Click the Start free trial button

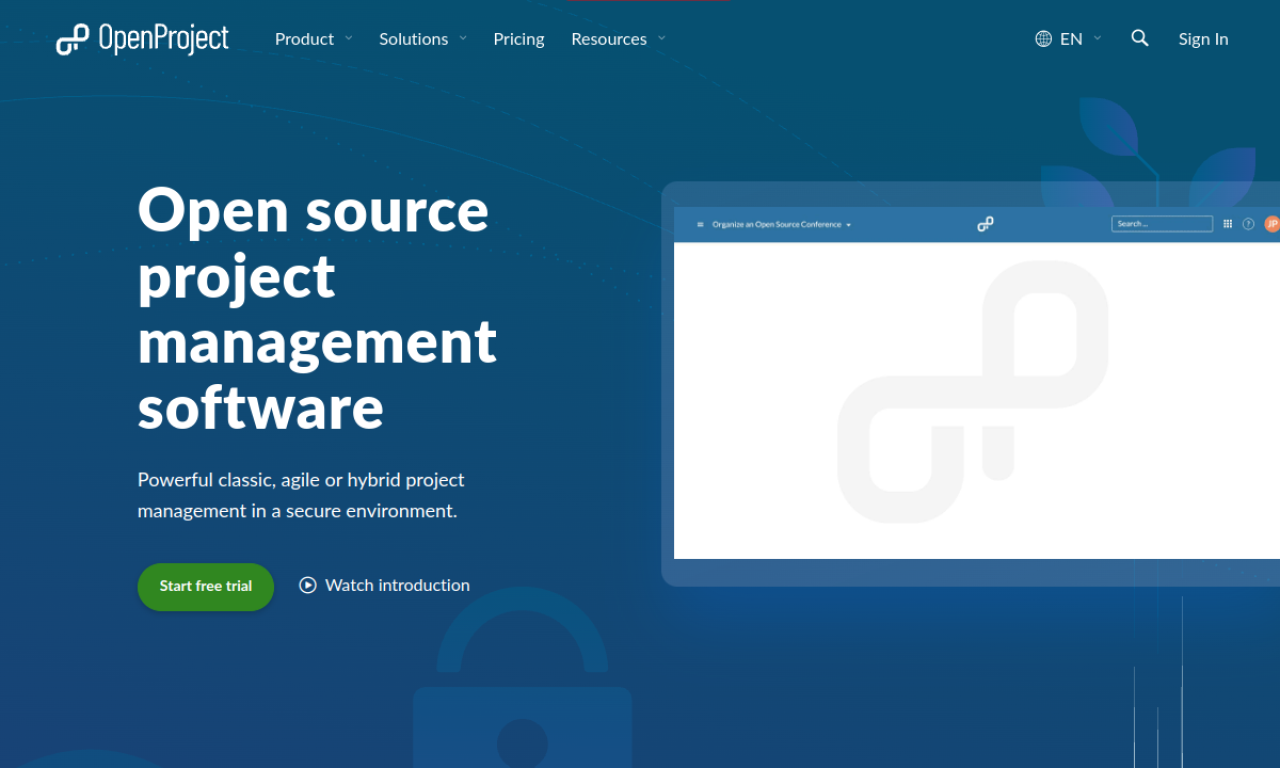[x=205, y=586]
